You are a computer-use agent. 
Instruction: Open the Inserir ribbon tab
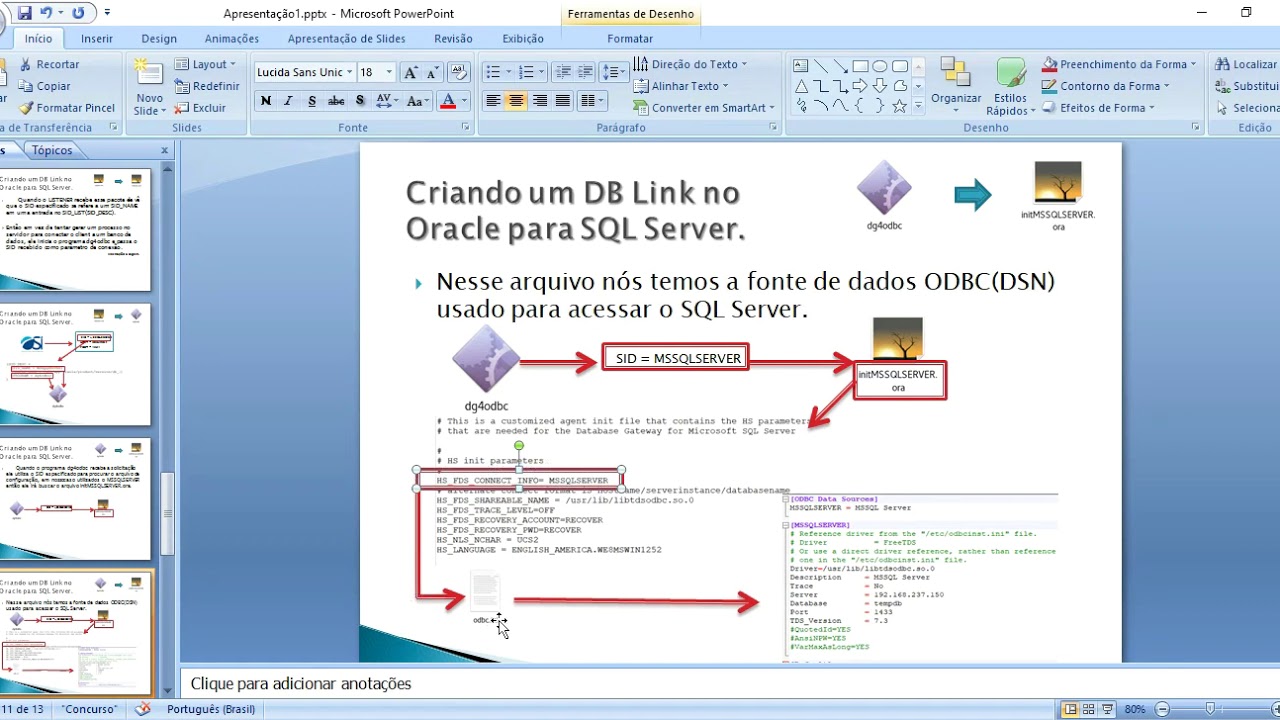97,39
